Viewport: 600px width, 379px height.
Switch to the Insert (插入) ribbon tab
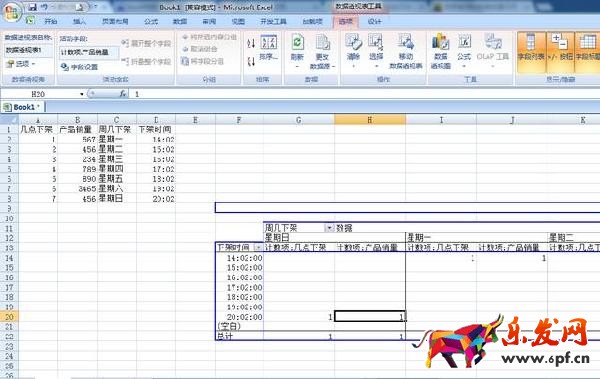[x=79, y=21]
